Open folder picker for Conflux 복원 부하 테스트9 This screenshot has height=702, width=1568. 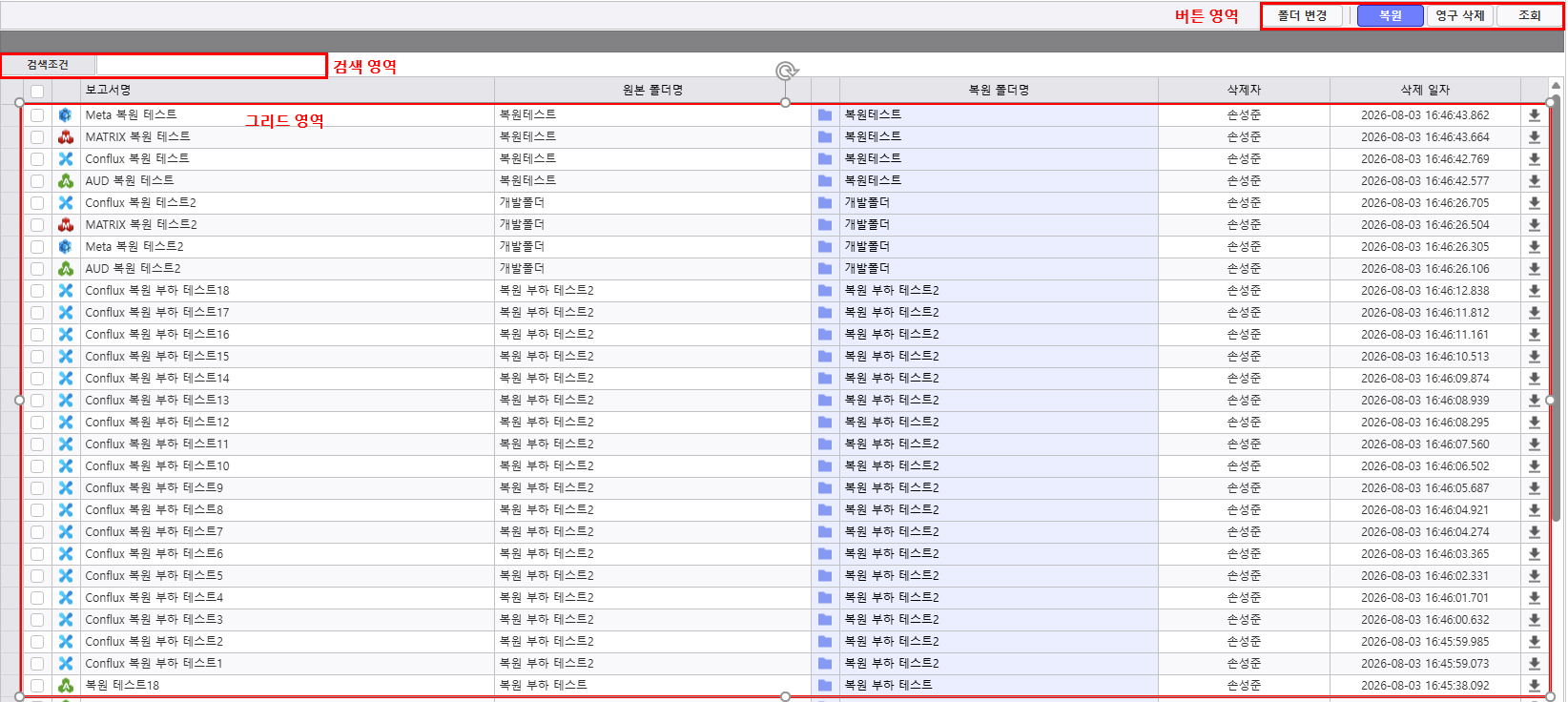point(825,487)
